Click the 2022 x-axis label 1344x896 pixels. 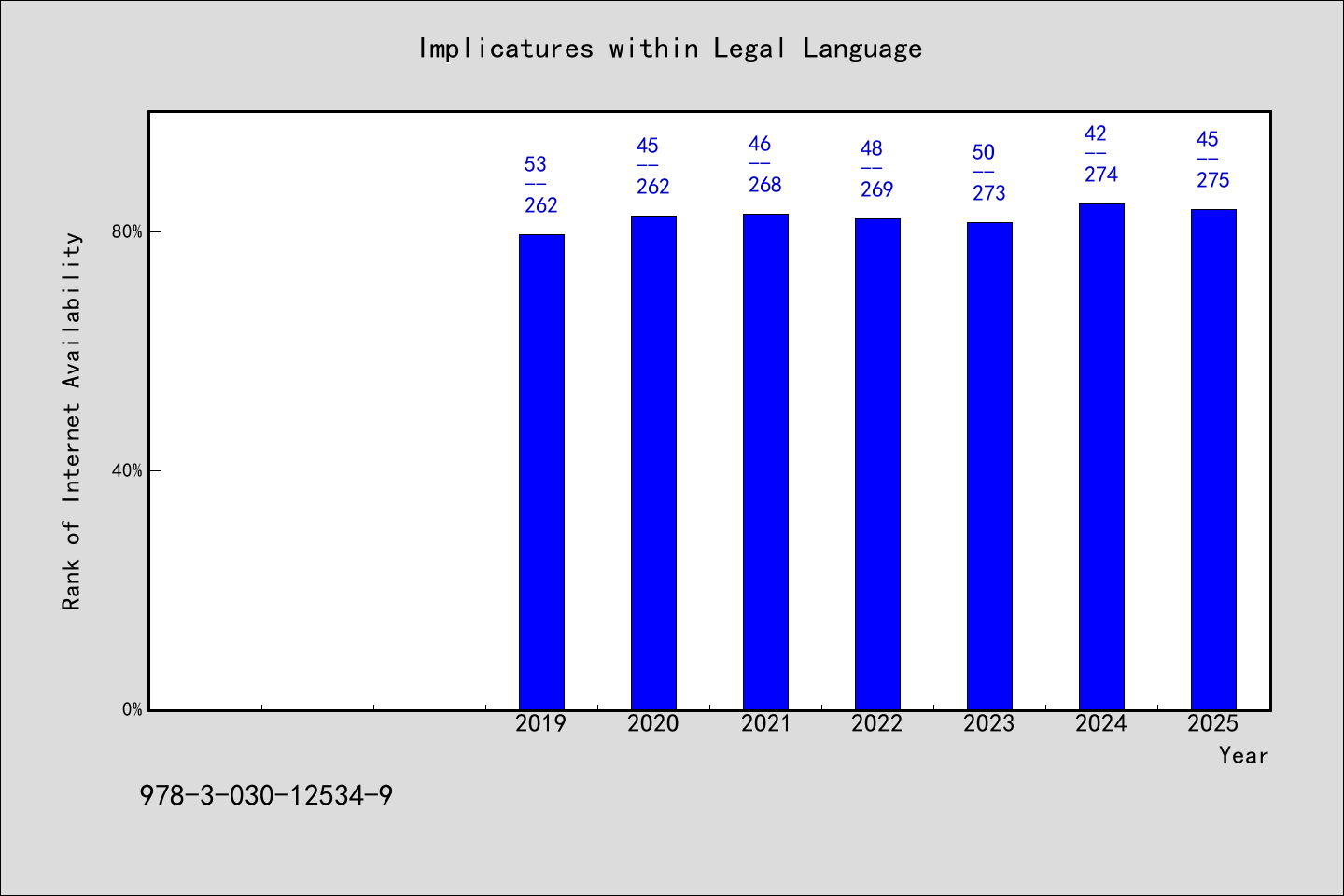[877, 723]
